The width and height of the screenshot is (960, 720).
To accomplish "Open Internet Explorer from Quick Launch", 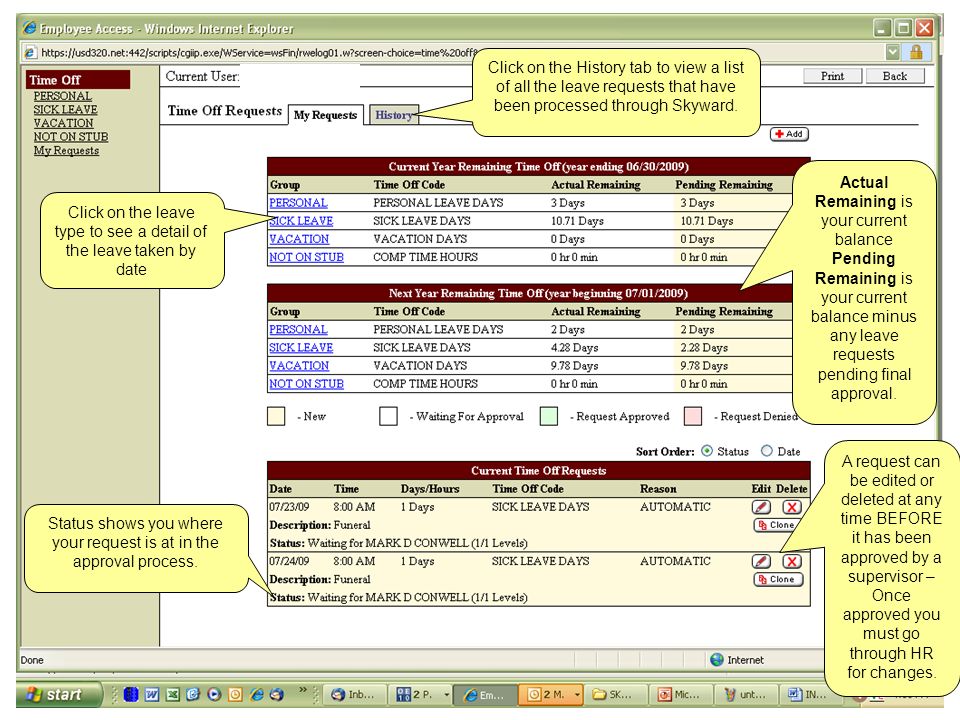I will tap(257, 694).
